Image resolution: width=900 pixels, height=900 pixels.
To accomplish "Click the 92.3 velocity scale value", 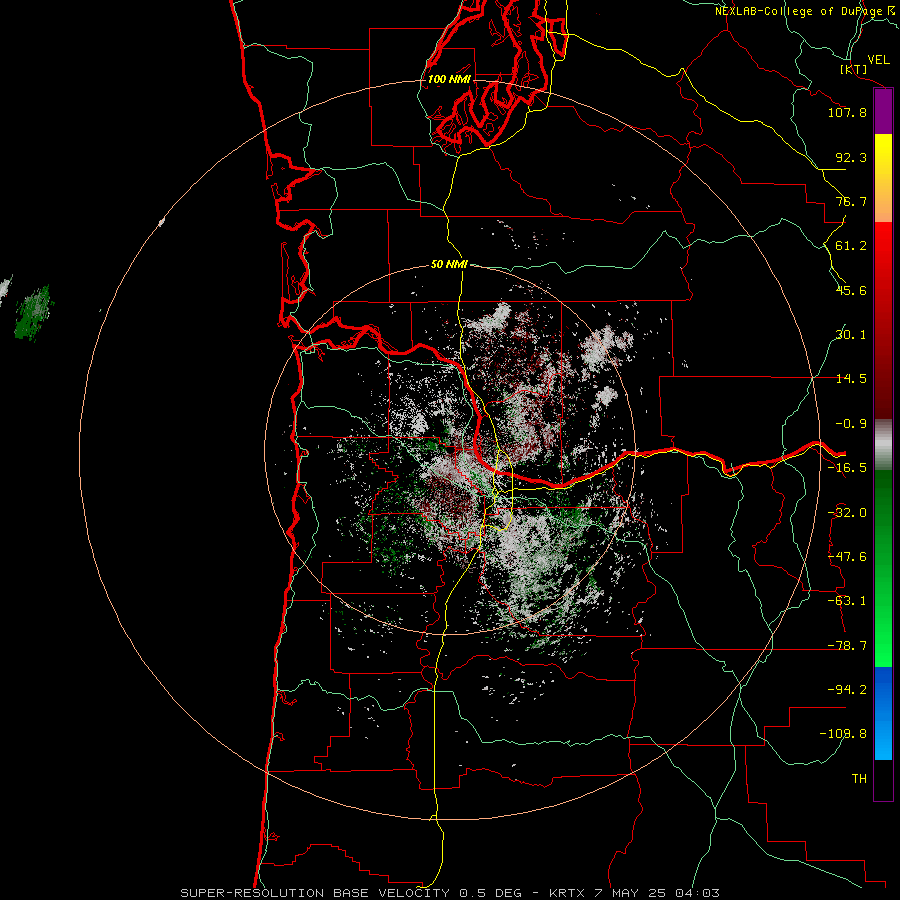I will click(x=851, y=157).
